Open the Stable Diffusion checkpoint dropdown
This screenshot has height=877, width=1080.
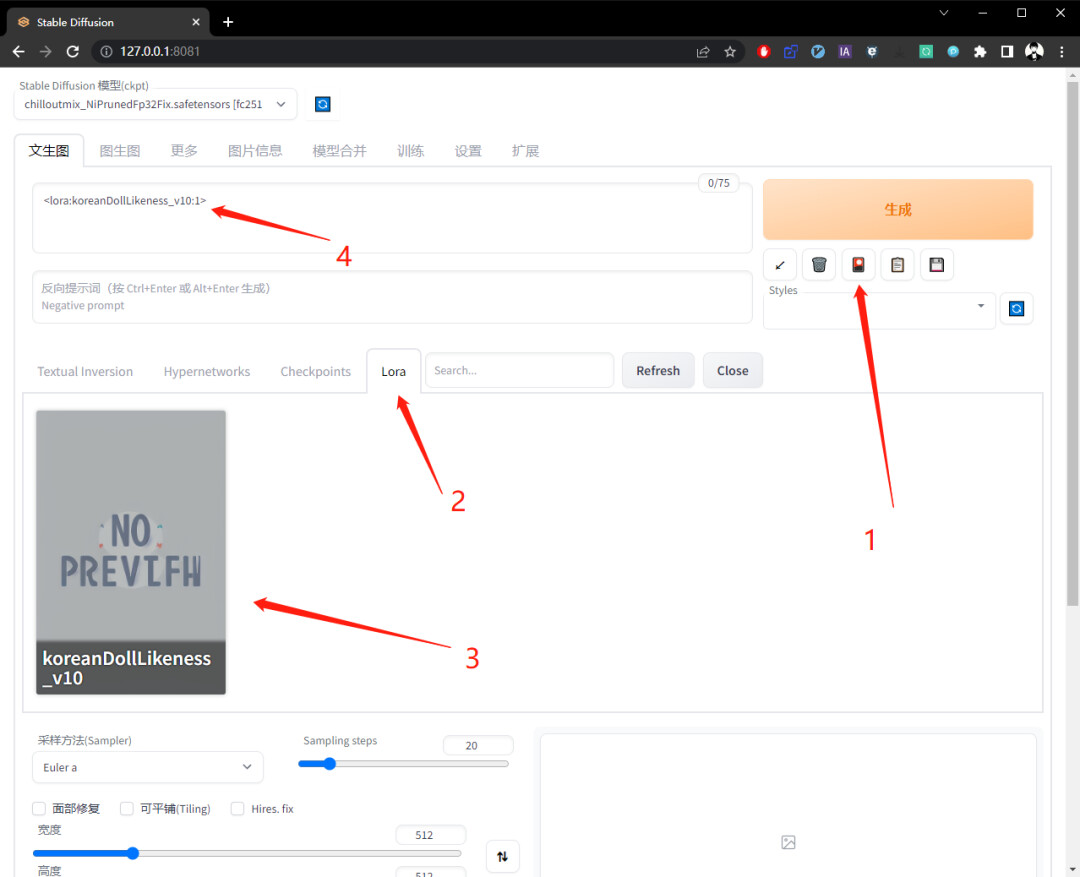click(x=155, y=104)
